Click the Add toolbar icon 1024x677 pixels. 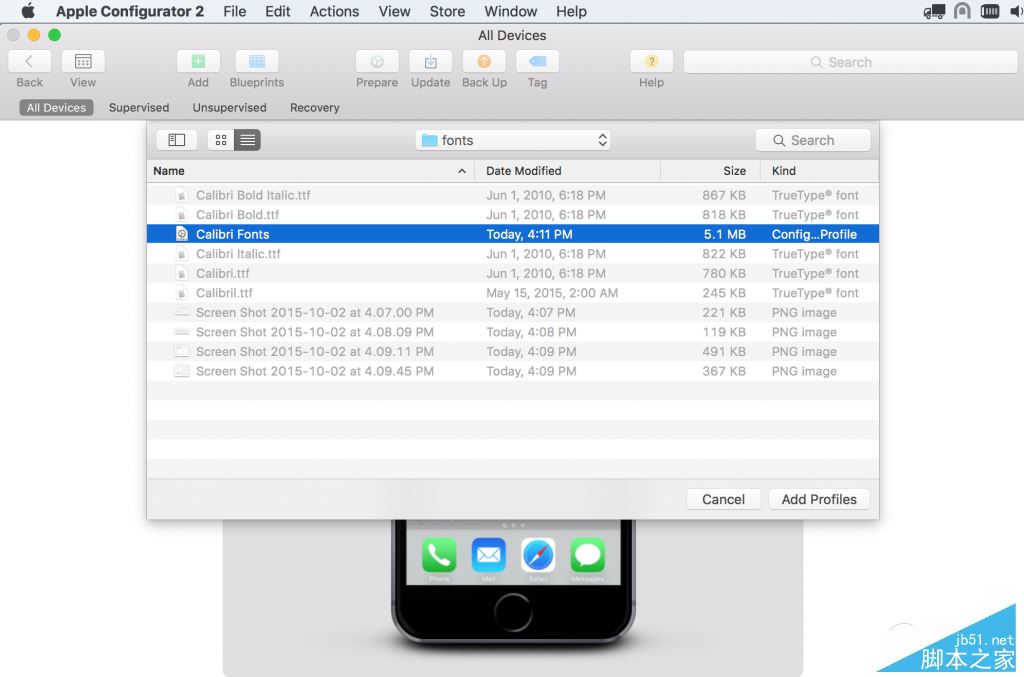[198, 61]
